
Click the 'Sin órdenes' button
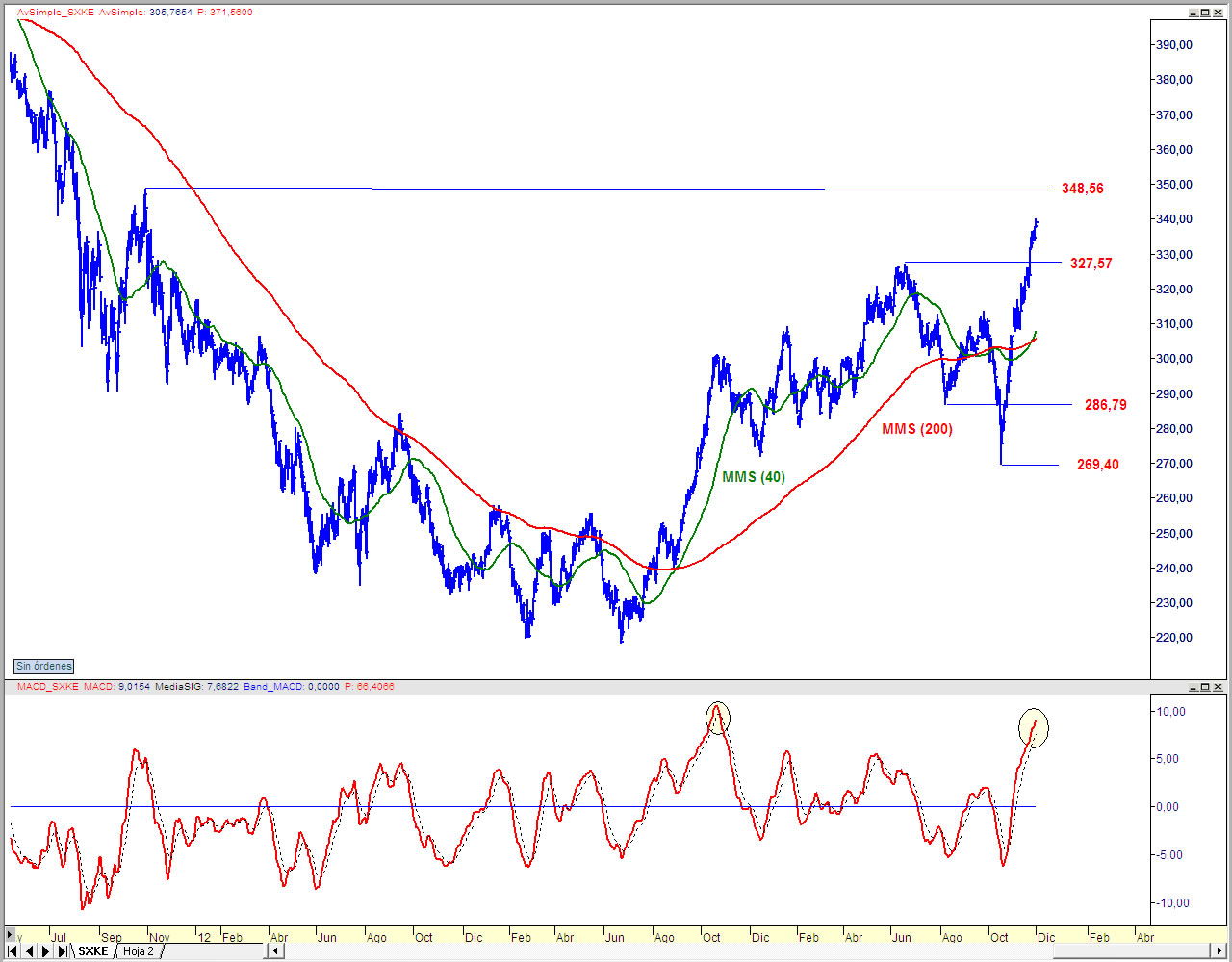[44, 666]
